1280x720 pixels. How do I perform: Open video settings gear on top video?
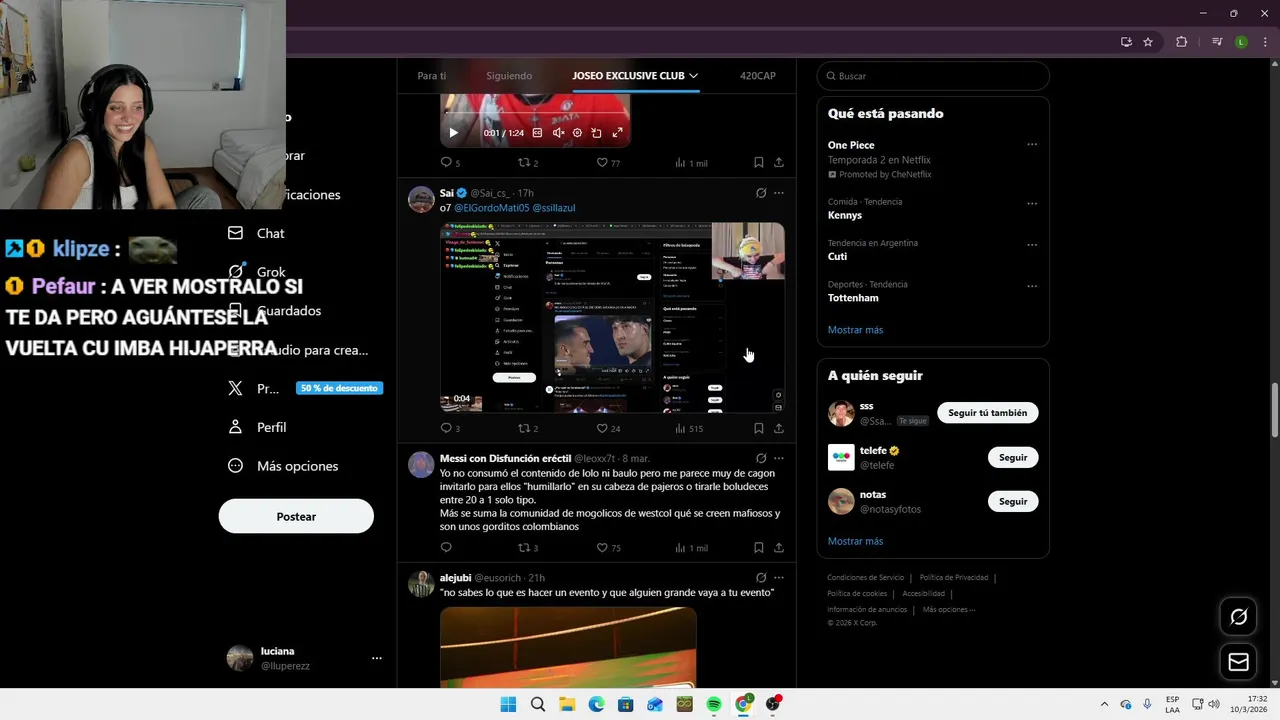[x=577, y=133]
